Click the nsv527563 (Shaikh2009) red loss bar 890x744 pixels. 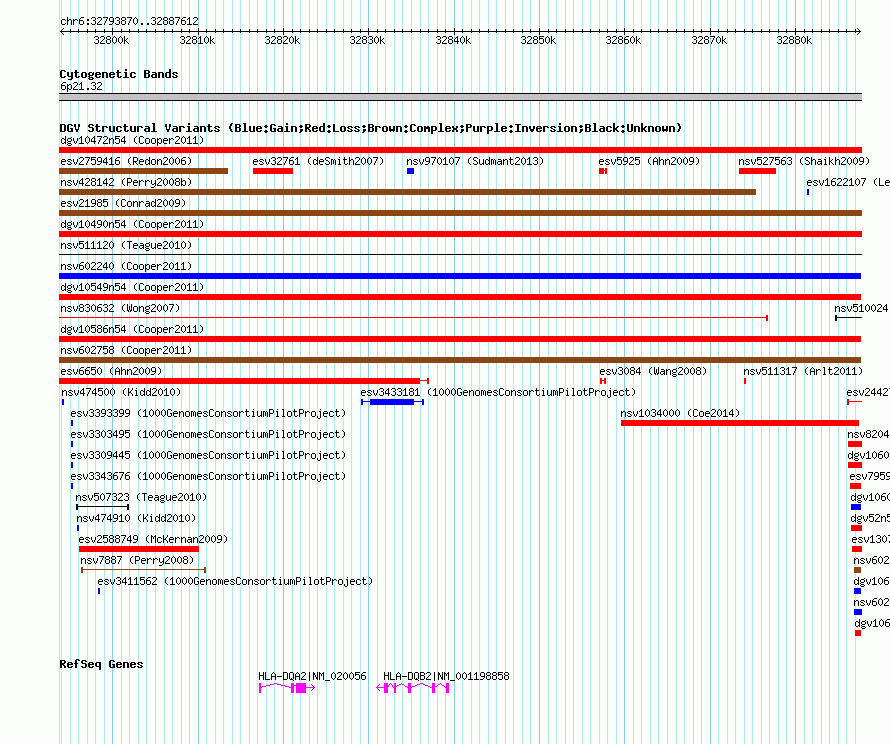757,171
